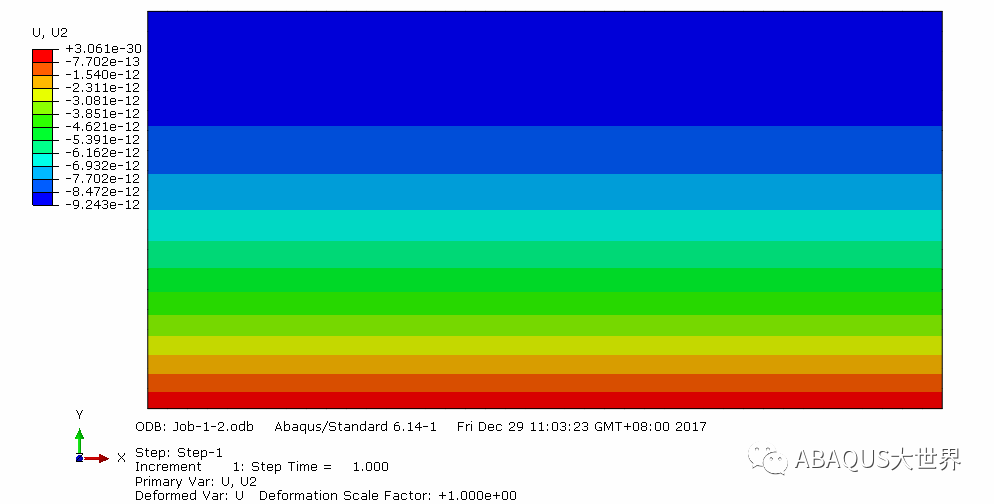Pick the yellow contour band on the model
Image resolution: width=994 pixels, height=504 pixels.
pyautogui.click(x=545, y=346)
